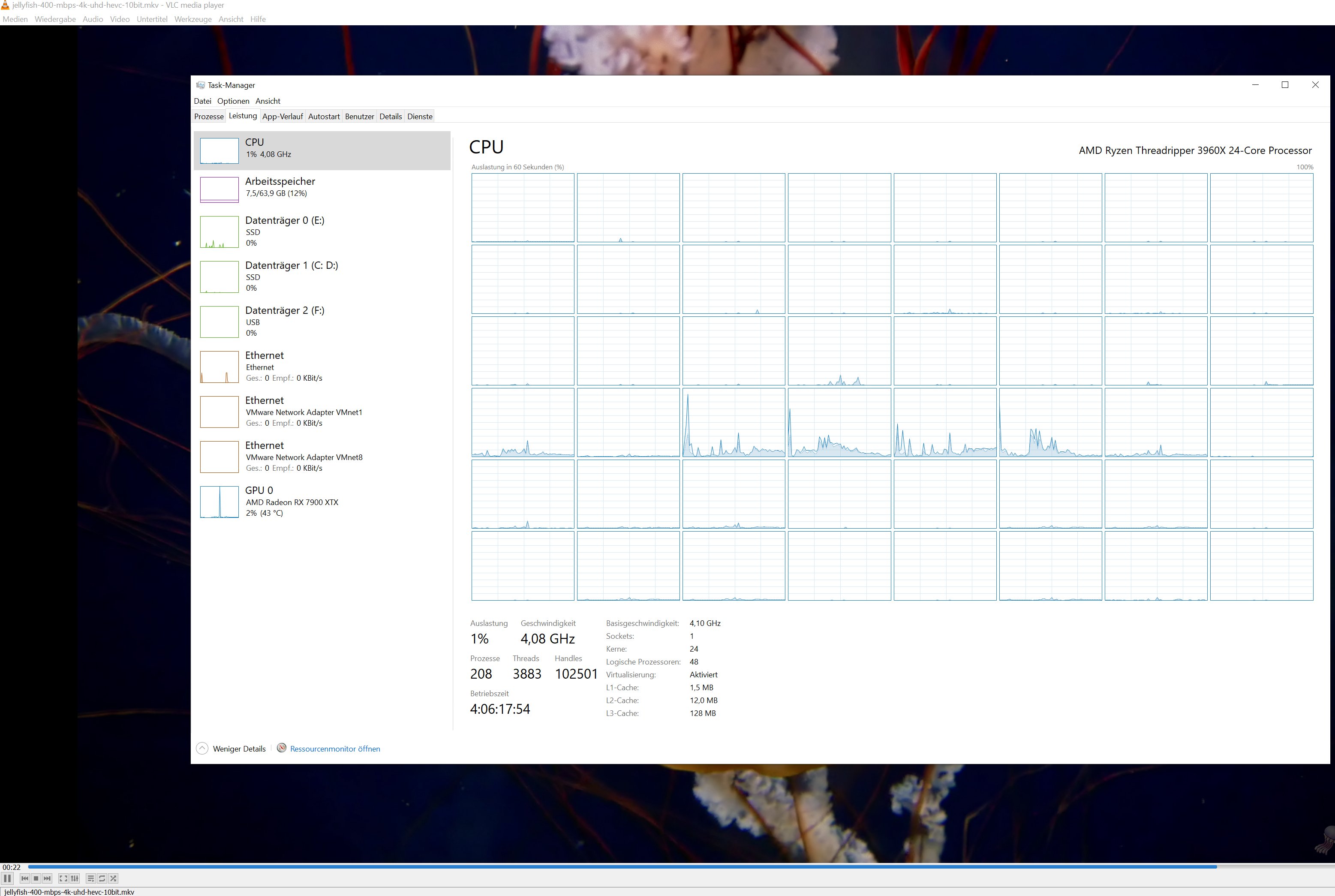The width and height of the screenshot is (1335, 896).
Task: Open the Ansicht dropdown in Task Manager
Action: (268, 101)
